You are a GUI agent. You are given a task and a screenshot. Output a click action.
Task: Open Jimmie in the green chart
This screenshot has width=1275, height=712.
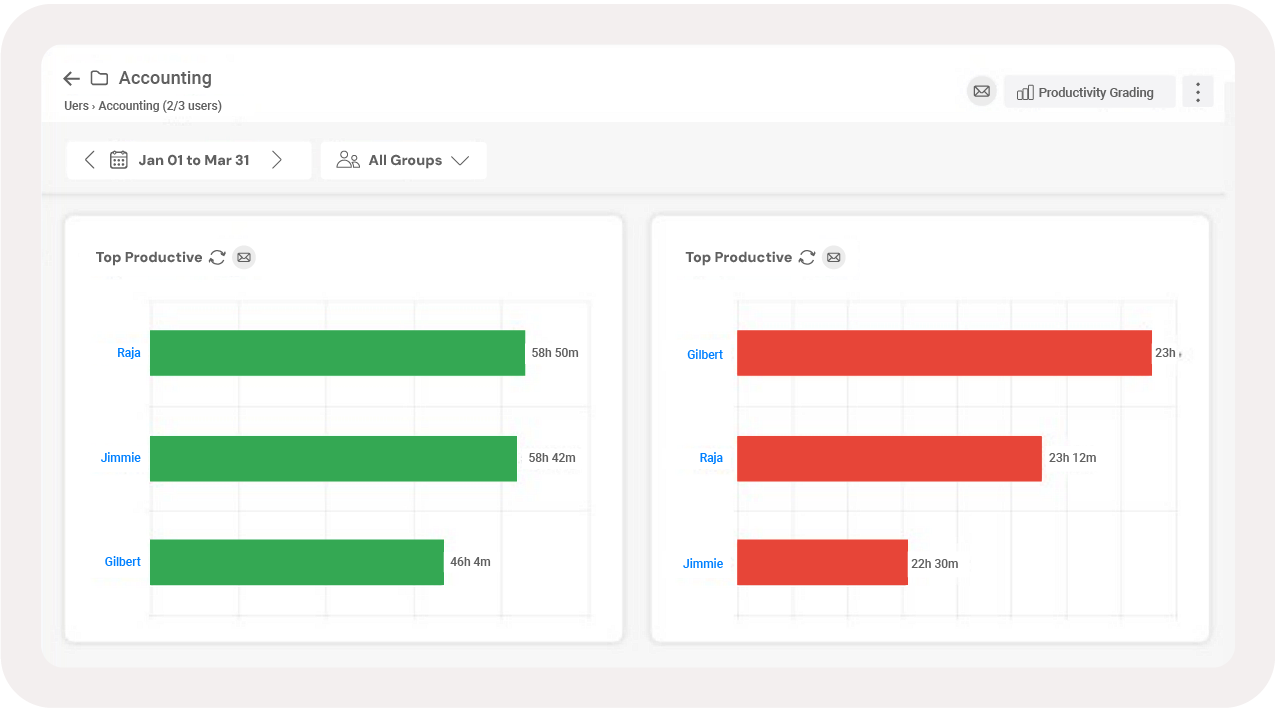121,458
